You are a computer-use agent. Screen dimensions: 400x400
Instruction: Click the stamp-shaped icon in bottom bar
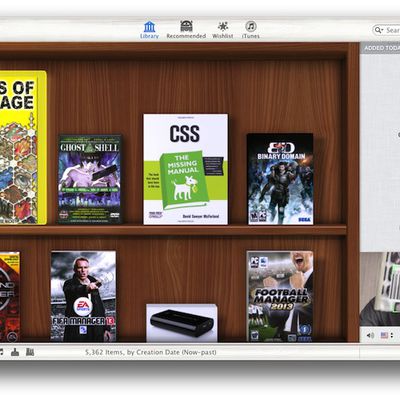point(15,352)
